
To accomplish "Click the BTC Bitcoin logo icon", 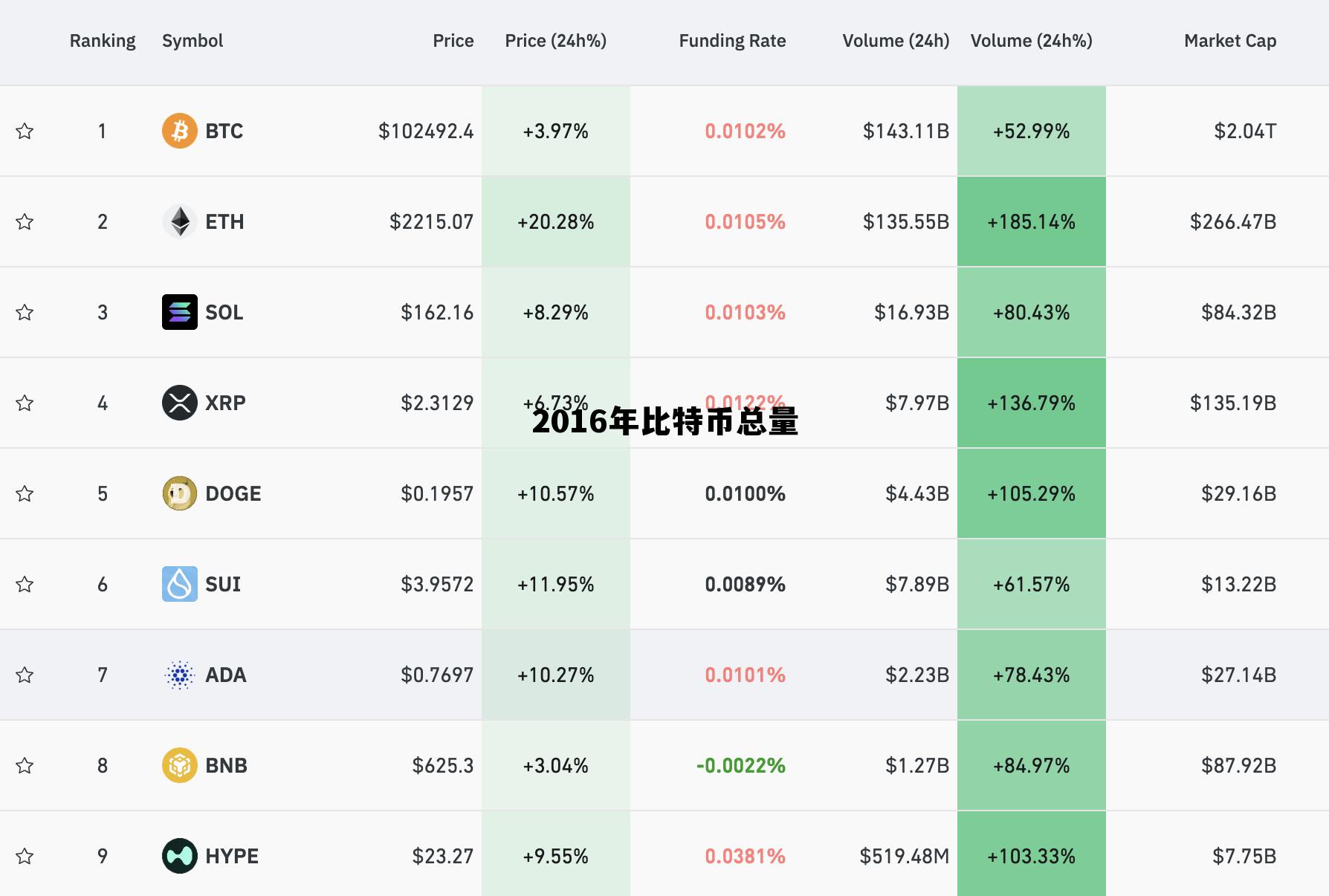I will click(x=179, y=131).
